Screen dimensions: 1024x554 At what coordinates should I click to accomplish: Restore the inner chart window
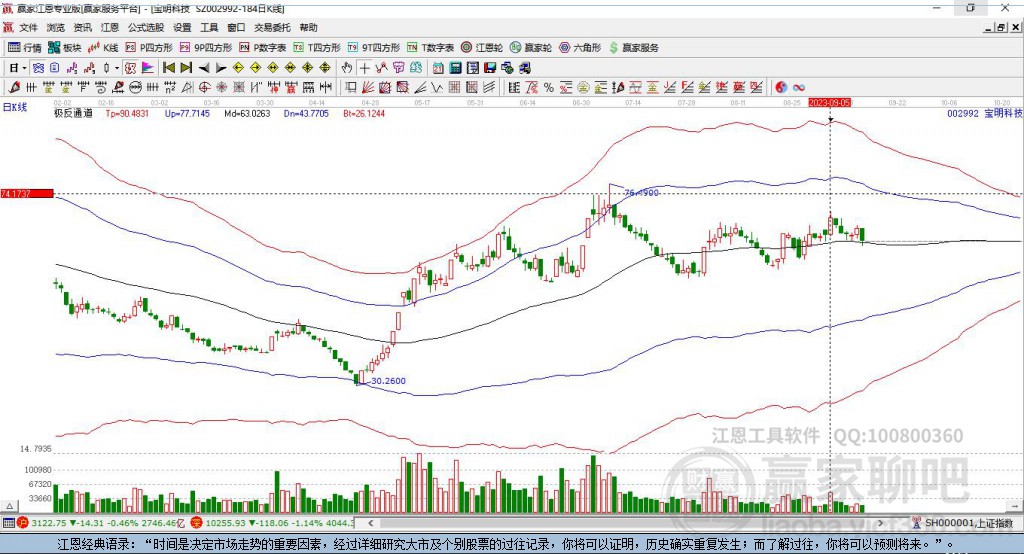pyautogui.click(x=1000, y=27)
